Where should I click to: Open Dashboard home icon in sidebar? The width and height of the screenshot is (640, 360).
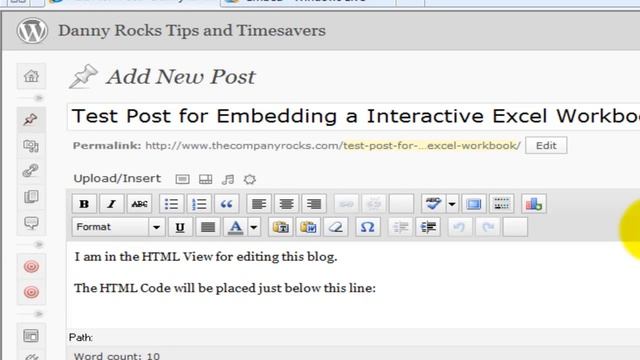coord(31,76)
